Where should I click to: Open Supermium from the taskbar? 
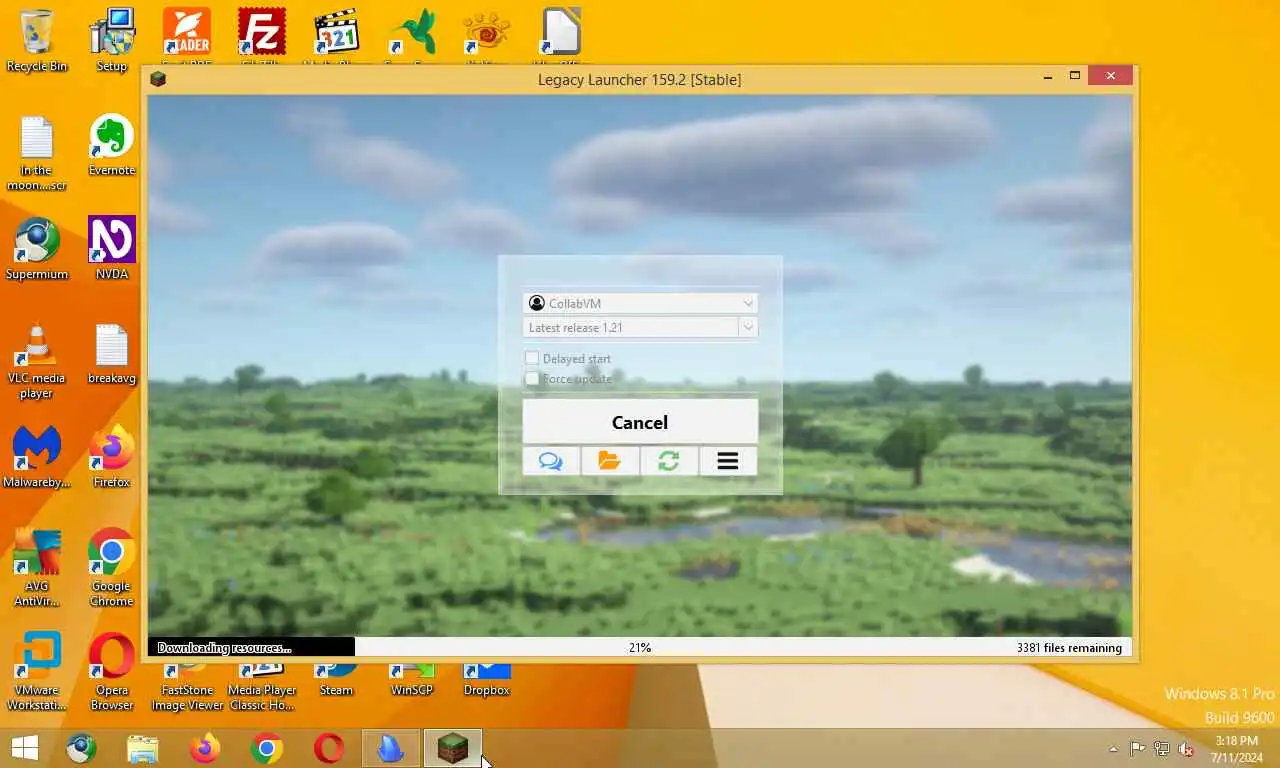81,748
